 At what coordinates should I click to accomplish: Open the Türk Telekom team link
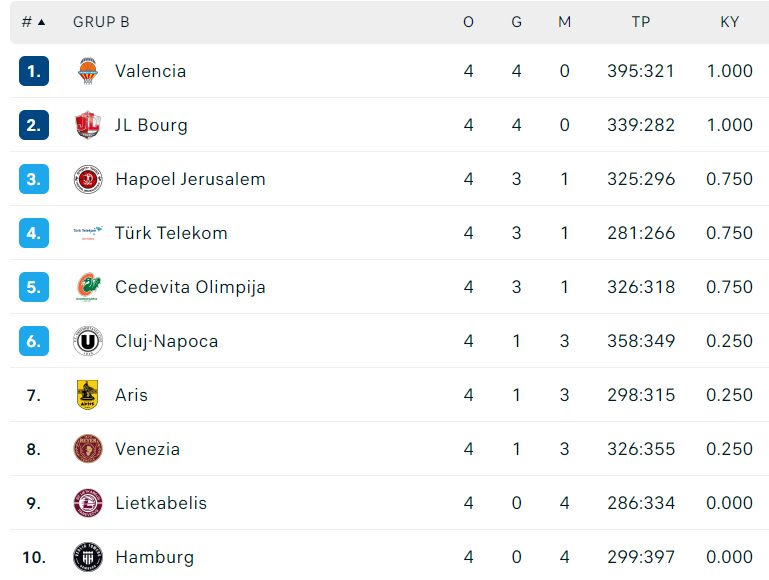(171, 233)
